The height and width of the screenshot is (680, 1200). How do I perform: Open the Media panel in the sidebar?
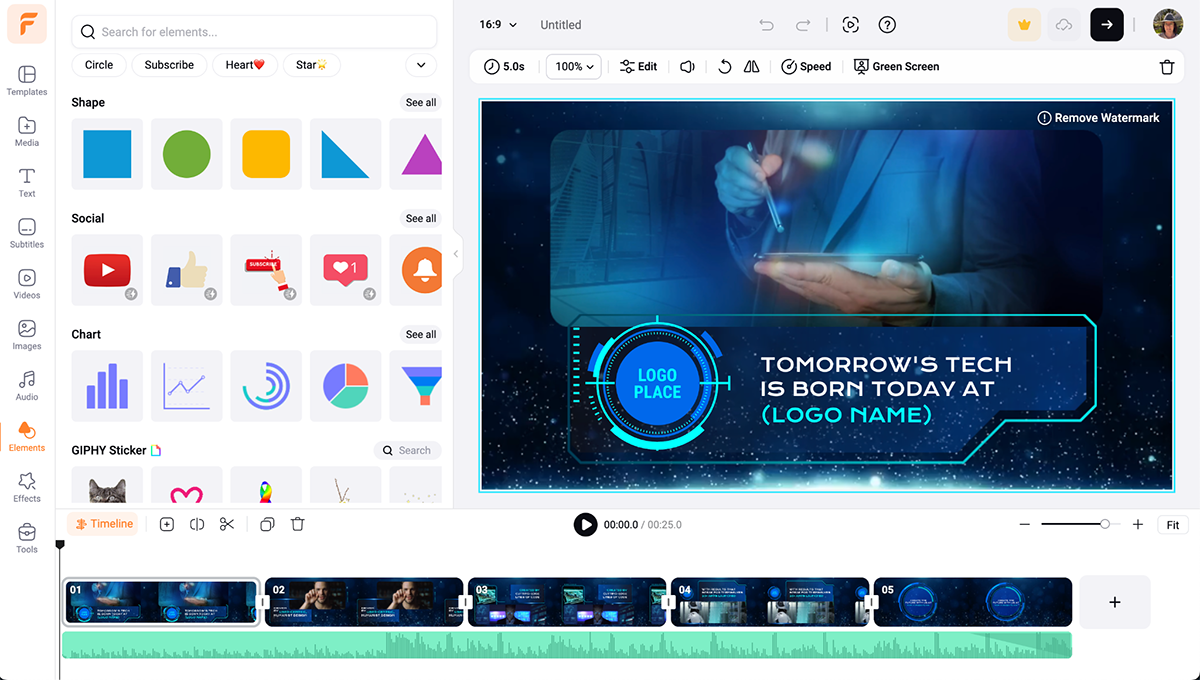click(26, 131)
